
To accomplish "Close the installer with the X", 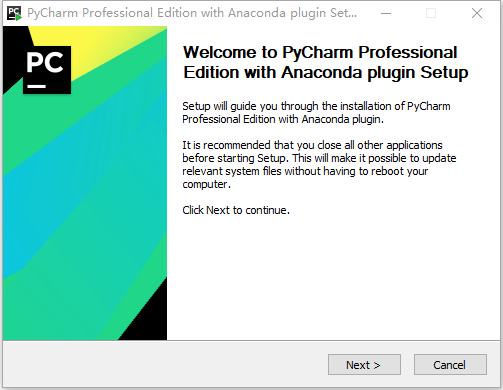I will click(x=477, y=13).
